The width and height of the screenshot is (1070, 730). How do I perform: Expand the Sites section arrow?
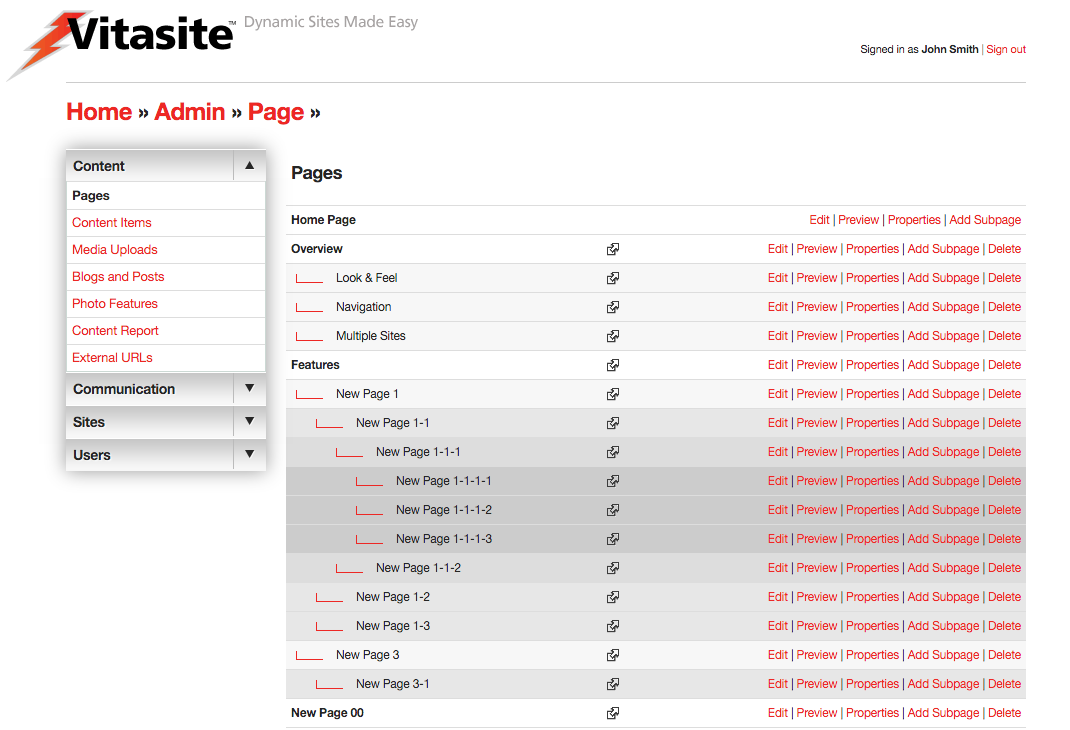250,422
